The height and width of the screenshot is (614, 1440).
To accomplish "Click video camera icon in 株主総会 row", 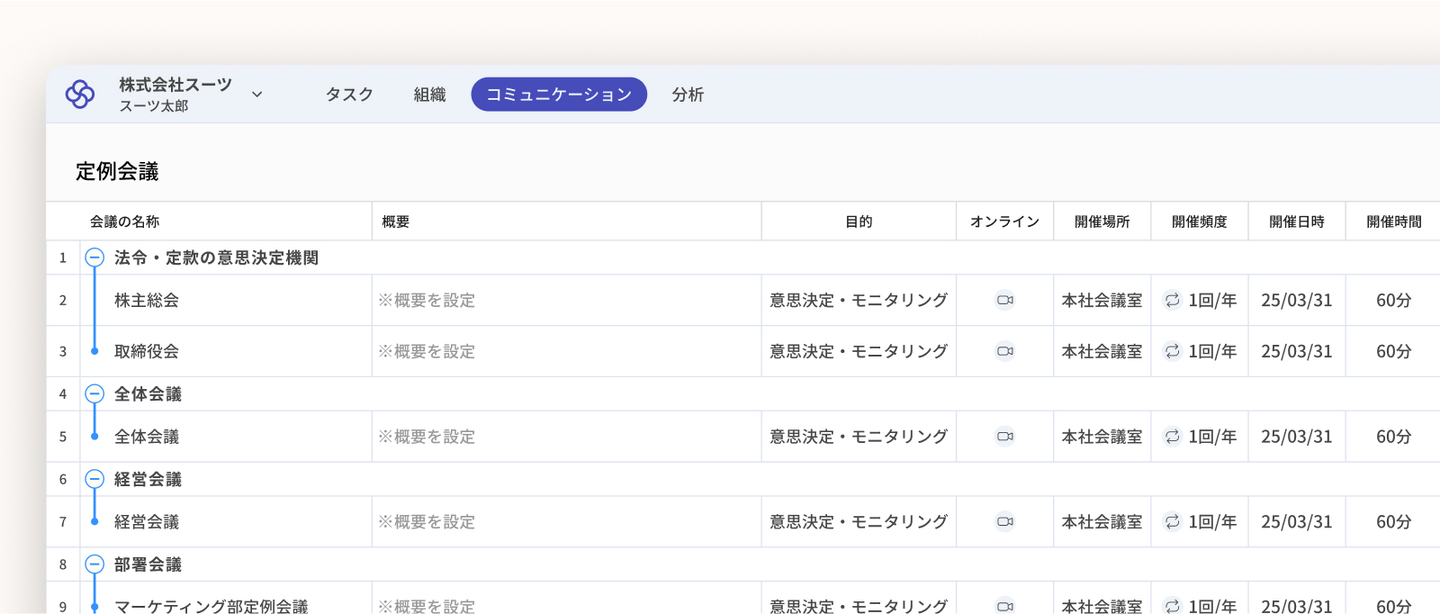I will (1005, 300).
